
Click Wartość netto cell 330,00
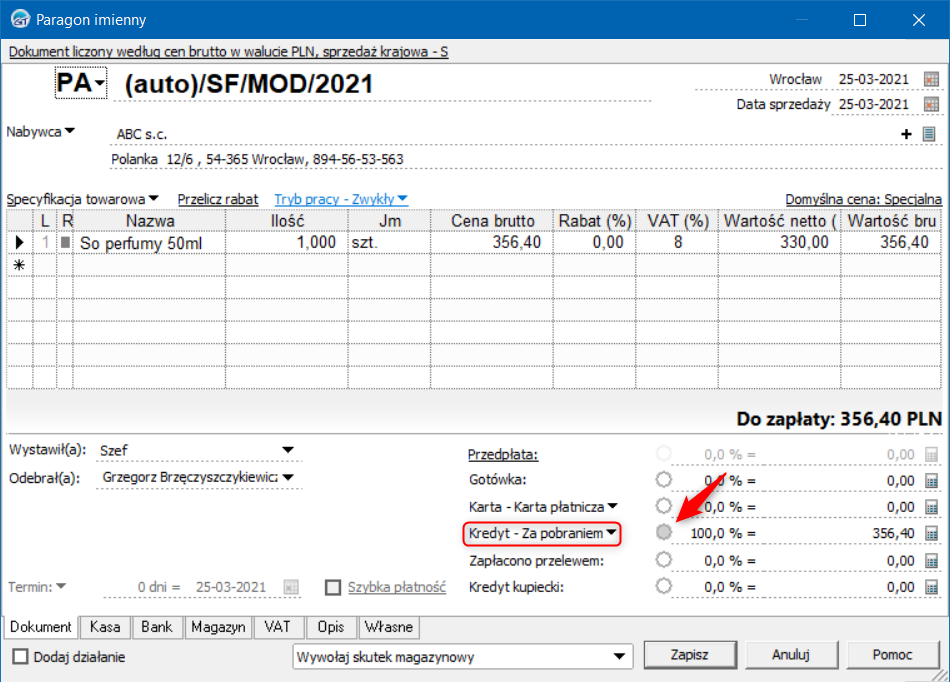tap(779, 243)
